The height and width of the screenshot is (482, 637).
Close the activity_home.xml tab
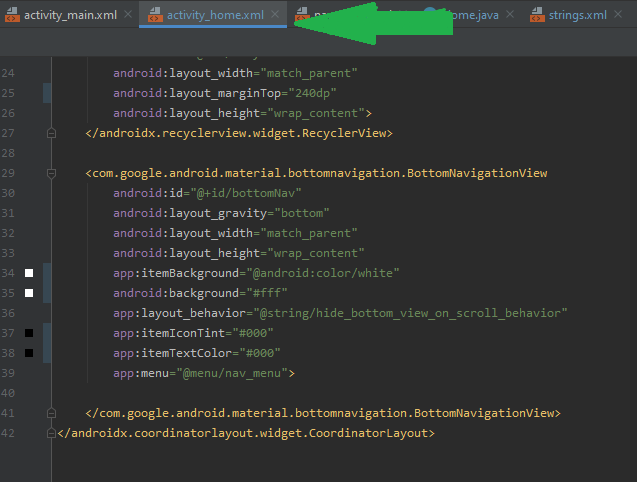click(x=275, y=14)
